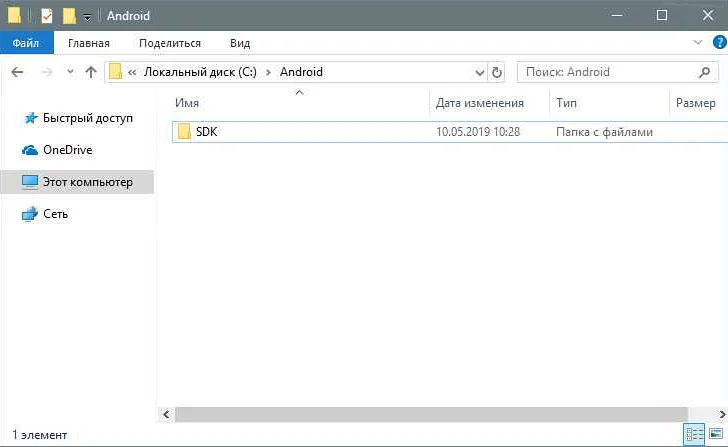Click the Properties quick access icon
The height and width of the screenshot is (447, 728).
click(47, 16)
